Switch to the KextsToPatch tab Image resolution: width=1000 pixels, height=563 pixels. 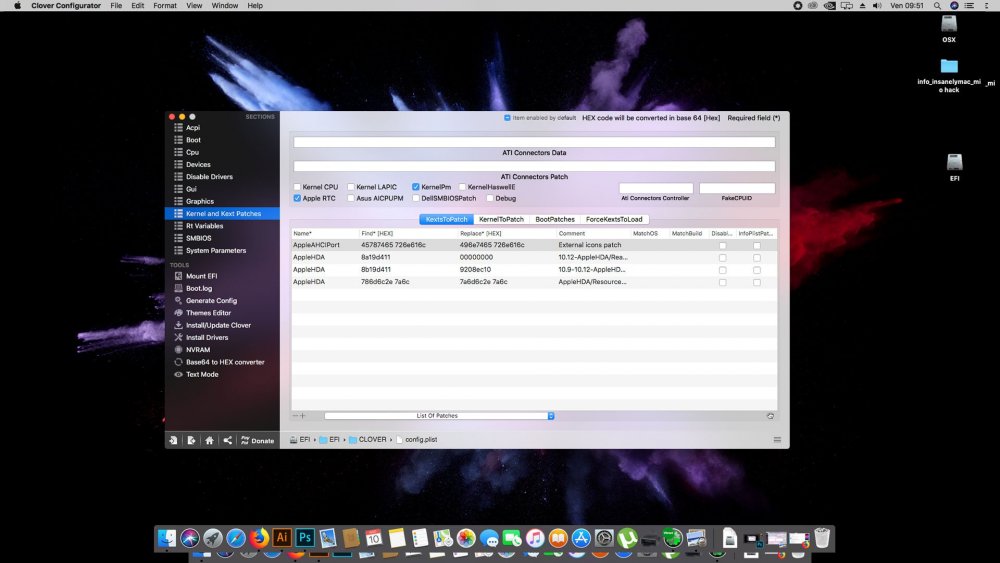(446, 219)
